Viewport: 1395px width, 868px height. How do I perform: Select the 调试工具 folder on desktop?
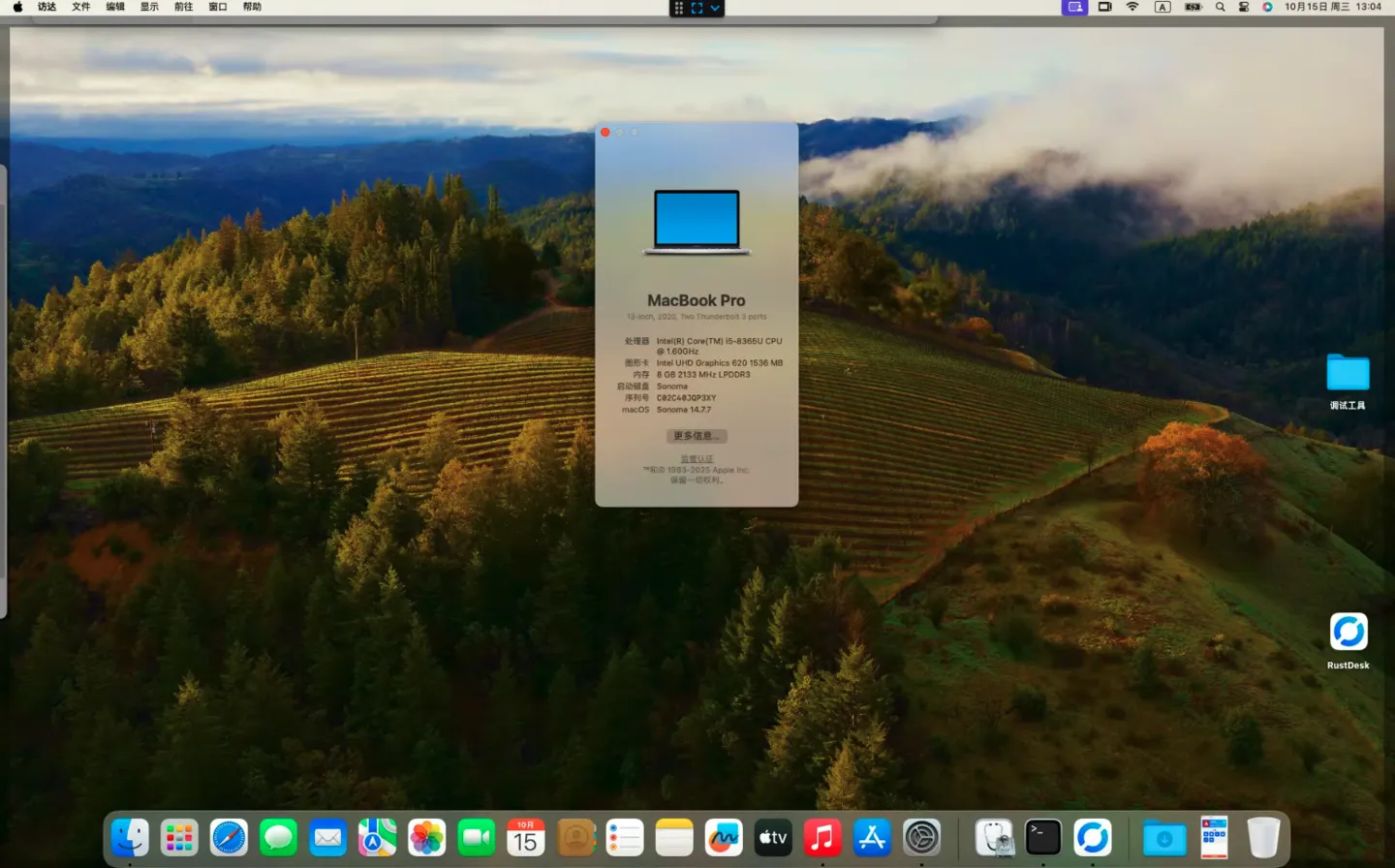click(1348, 374)
